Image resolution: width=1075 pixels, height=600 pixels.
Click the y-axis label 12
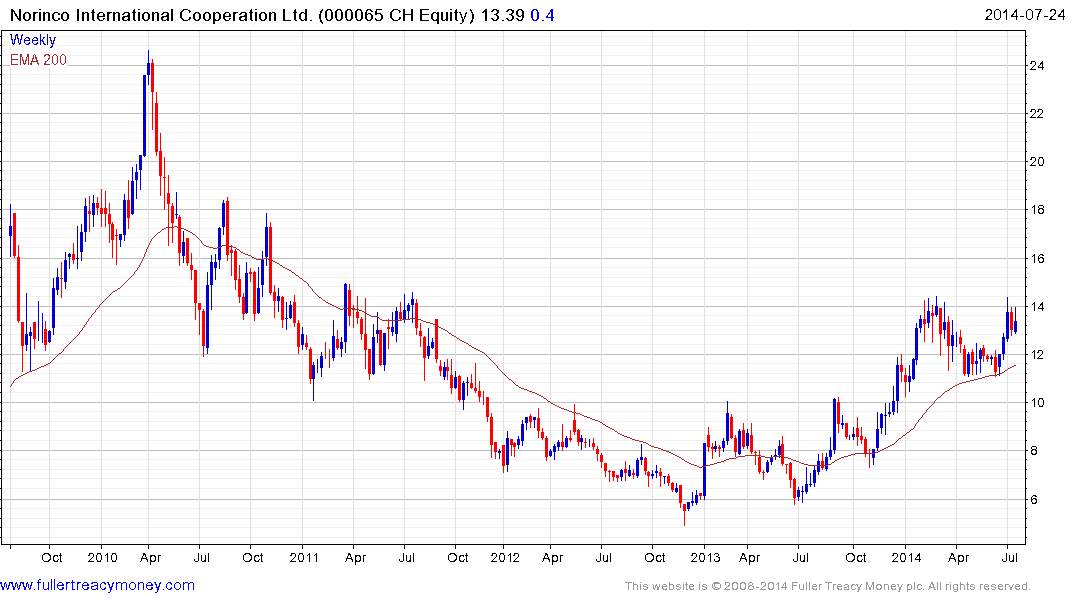[x=1037, y=355]
